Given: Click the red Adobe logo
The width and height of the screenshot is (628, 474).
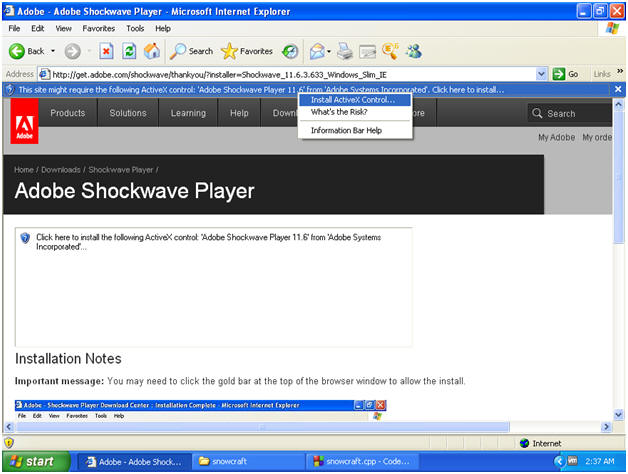Looking at the screenshot, I should click(24, 121).
